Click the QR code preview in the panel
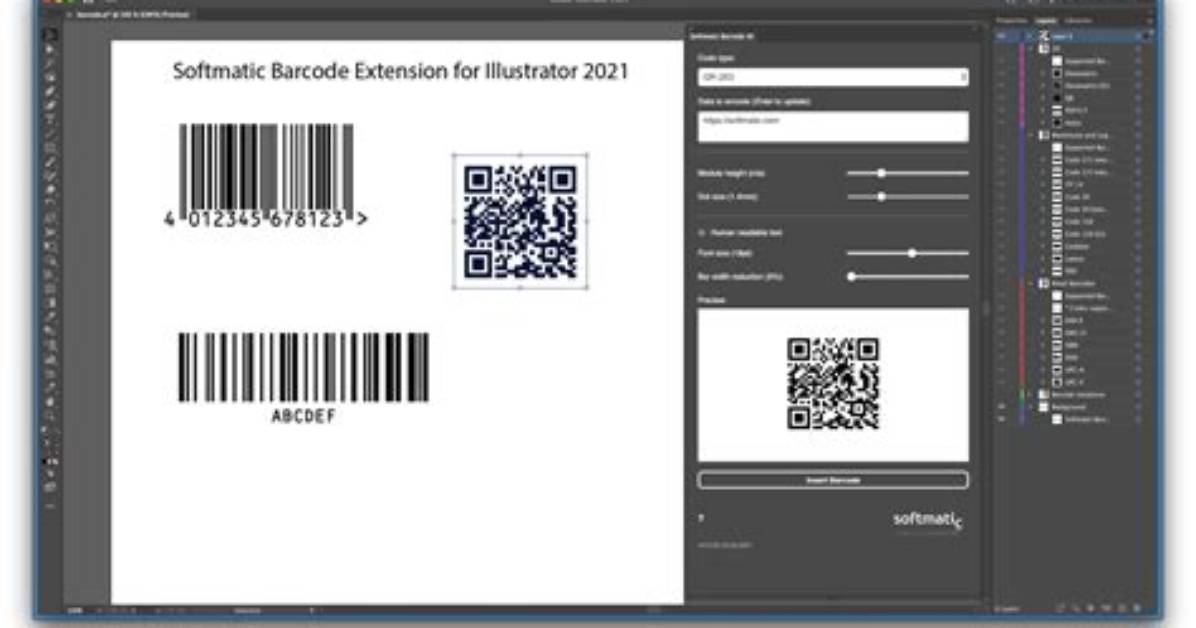The height and width of the screenshot is (628, 1196). [x=833, y=384]
